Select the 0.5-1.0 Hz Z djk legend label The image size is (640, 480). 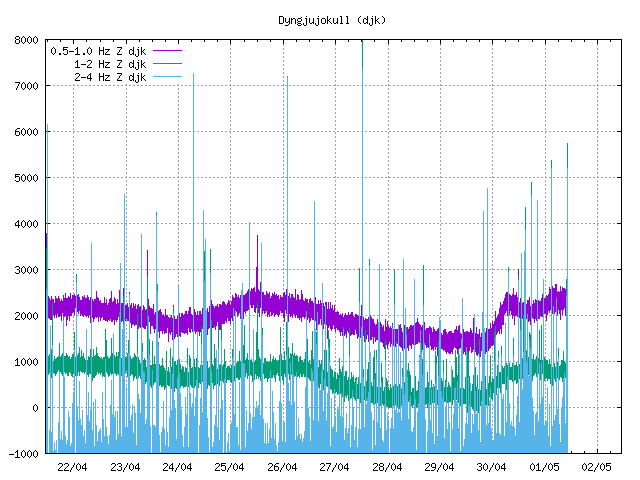98,51
